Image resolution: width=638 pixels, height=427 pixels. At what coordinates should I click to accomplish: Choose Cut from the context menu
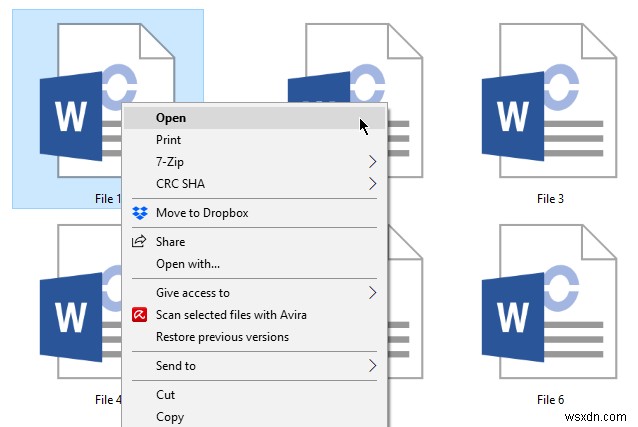click(255, 394)
